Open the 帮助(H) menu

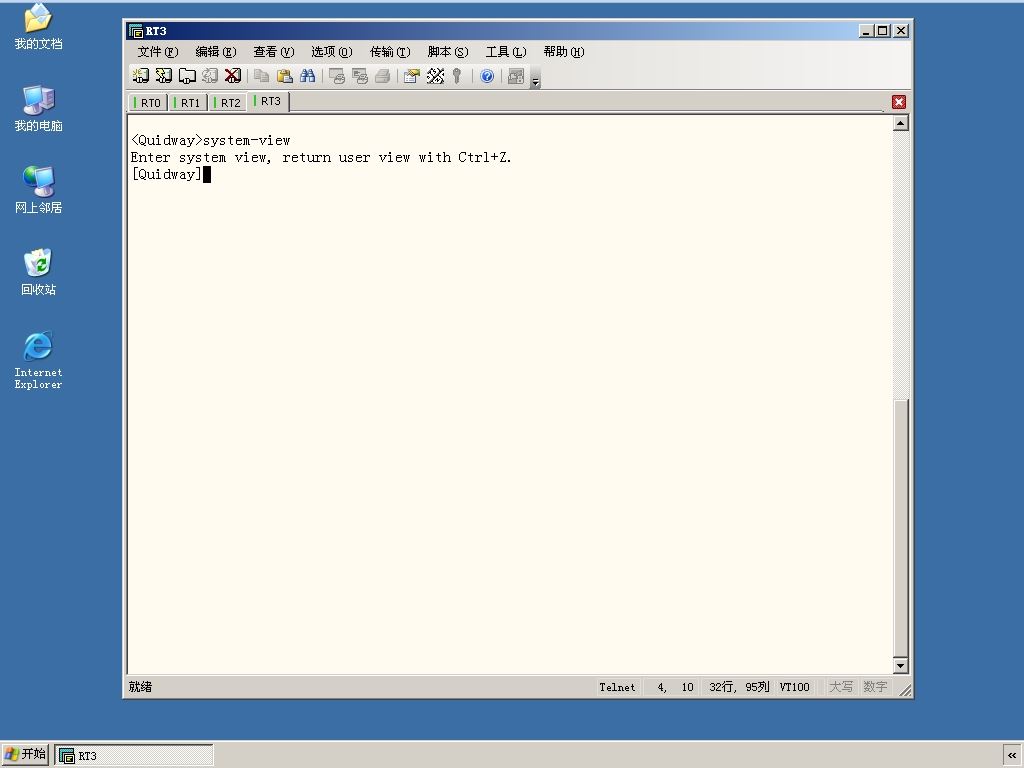pyautogui.click(x=564, y=52)
